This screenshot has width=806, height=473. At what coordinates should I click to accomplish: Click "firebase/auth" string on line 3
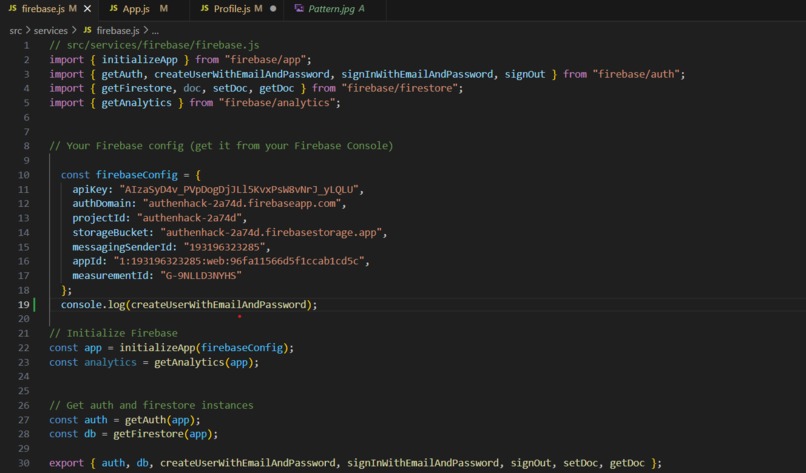[636, 74]
